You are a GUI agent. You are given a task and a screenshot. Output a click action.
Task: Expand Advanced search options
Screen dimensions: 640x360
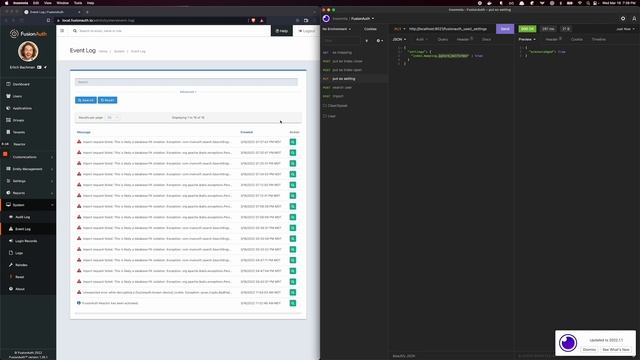188,92
